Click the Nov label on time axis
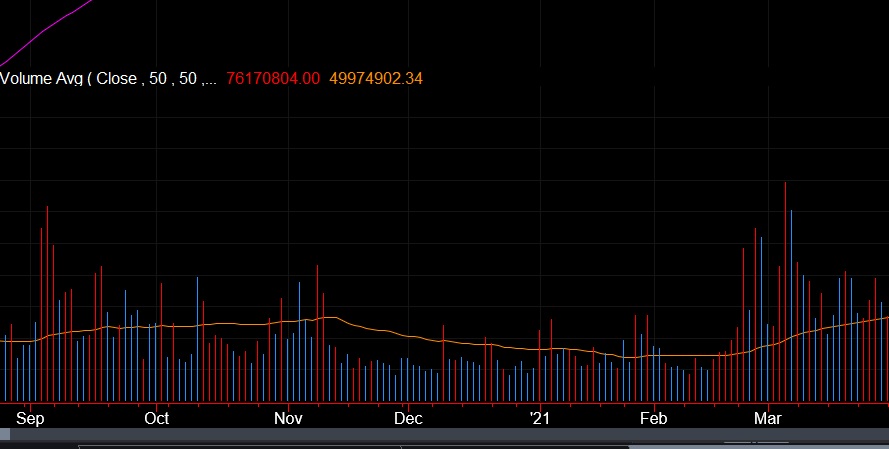Image resolution: width=889 pixels, height=449 pixels. pyautogui.click(x=288, y=417)
